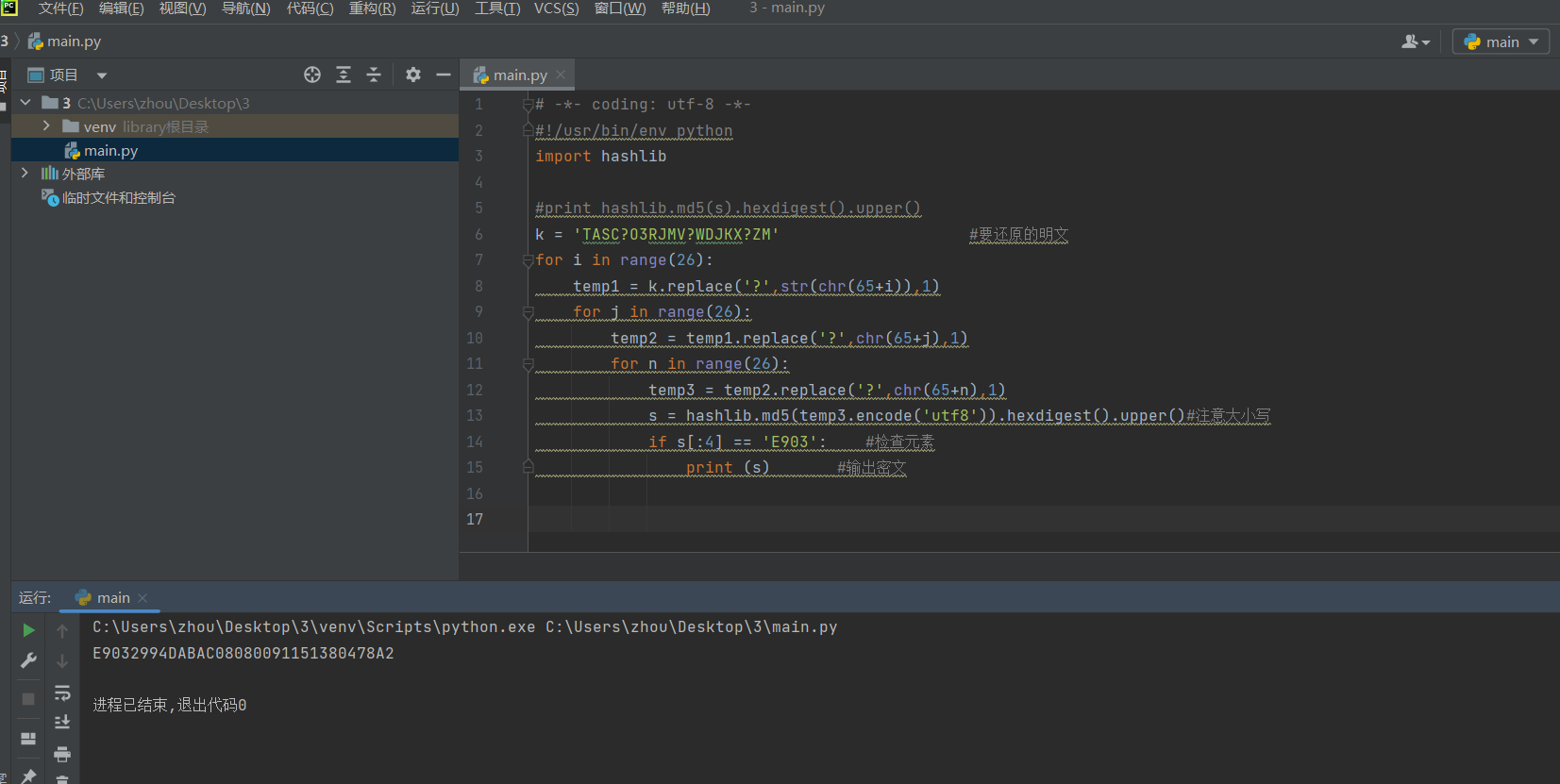1560x784 pixels.
Task: Pin the run tab
Action: (28, 776)
